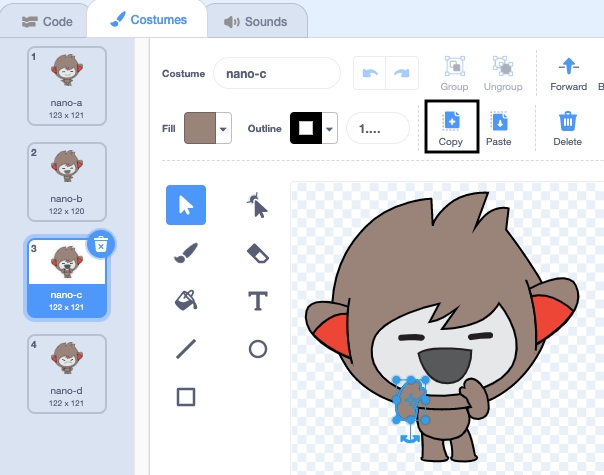Pick the Eraser tool
Image resolution: width=604 pixels, height=475 pixels.
tap(257, 254)
